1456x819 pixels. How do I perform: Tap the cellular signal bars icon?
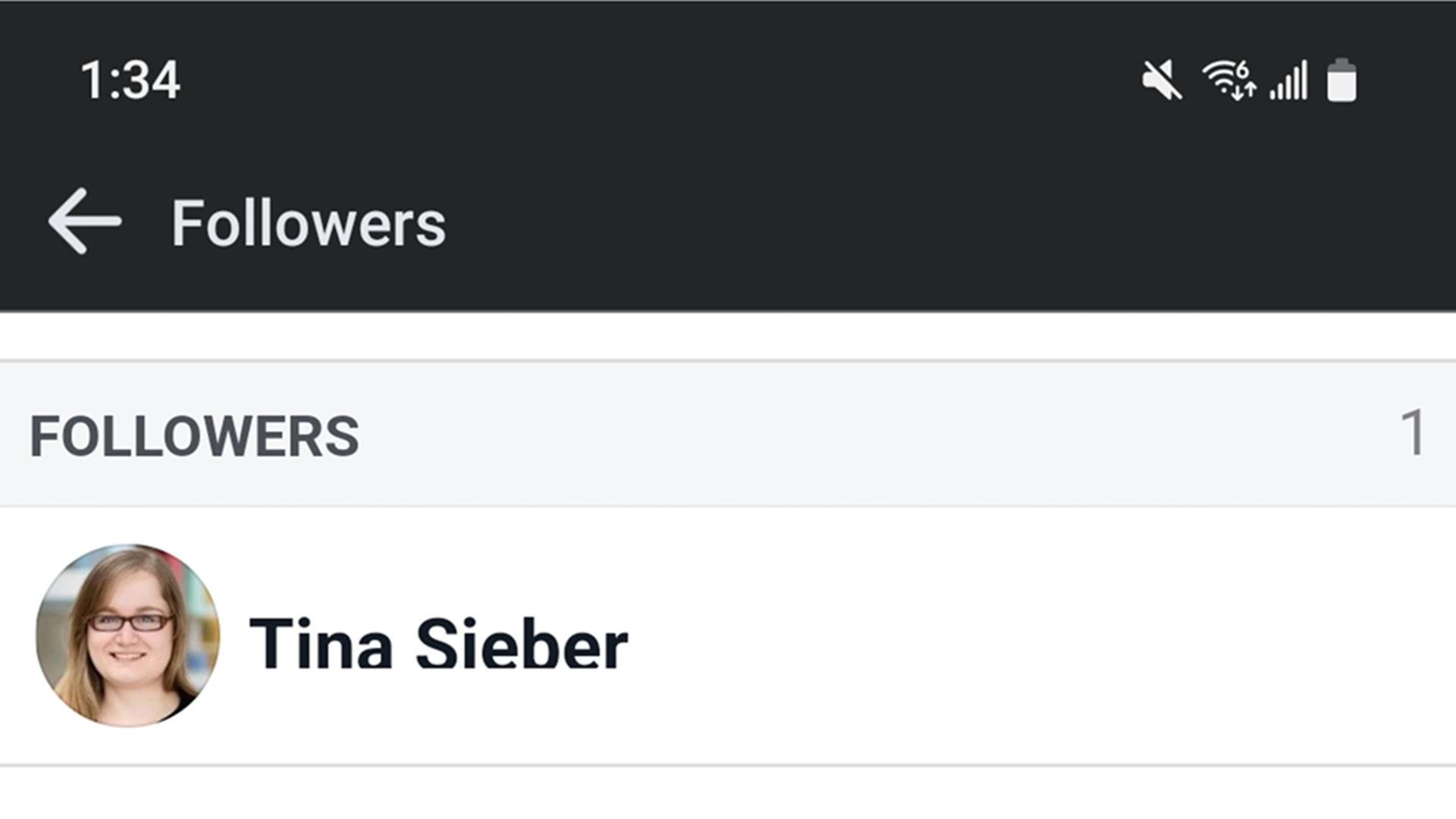click(1289, 80)
